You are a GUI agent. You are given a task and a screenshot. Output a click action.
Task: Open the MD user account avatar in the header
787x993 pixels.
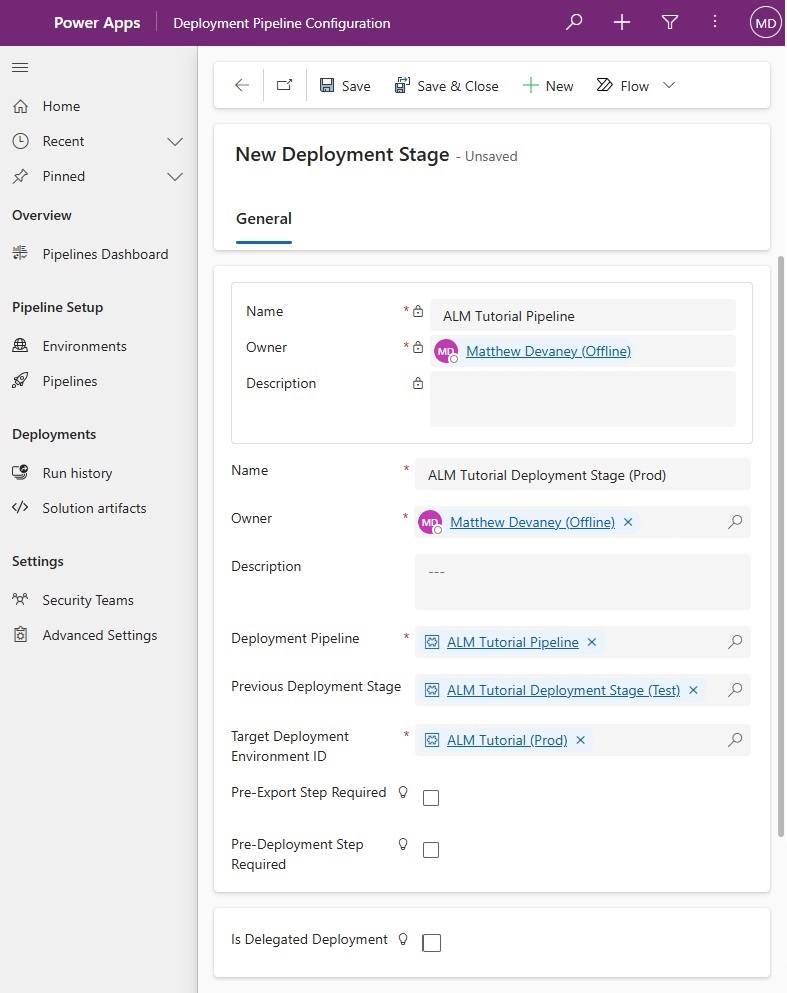click(x=765, y=23)
